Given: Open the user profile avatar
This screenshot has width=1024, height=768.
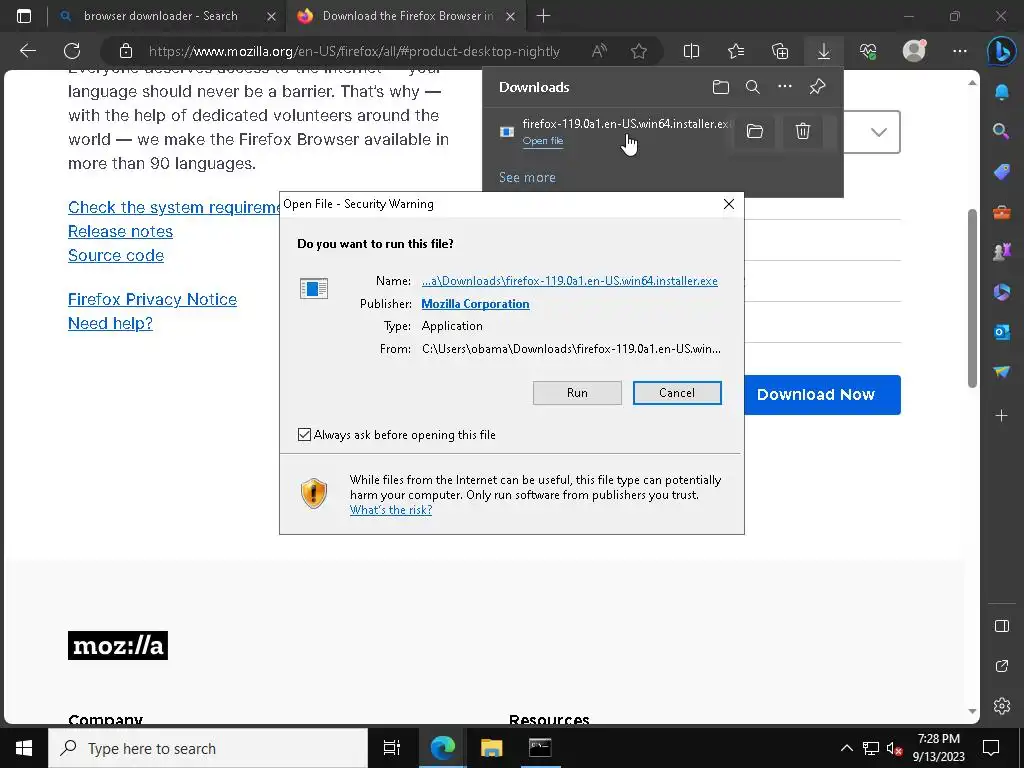Looking at the screenshot, I should [x=914, y=51].
